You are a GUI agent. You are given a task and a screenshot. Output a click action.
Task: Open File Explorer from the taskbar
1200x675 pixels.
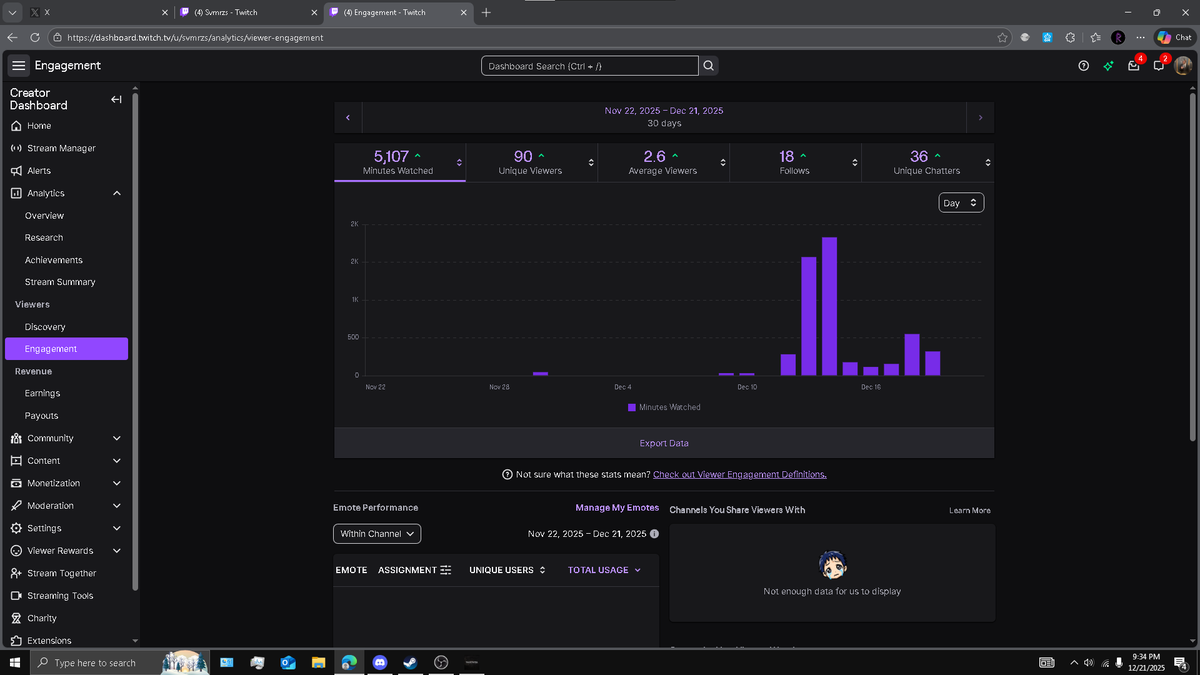[x=318, y=663]
